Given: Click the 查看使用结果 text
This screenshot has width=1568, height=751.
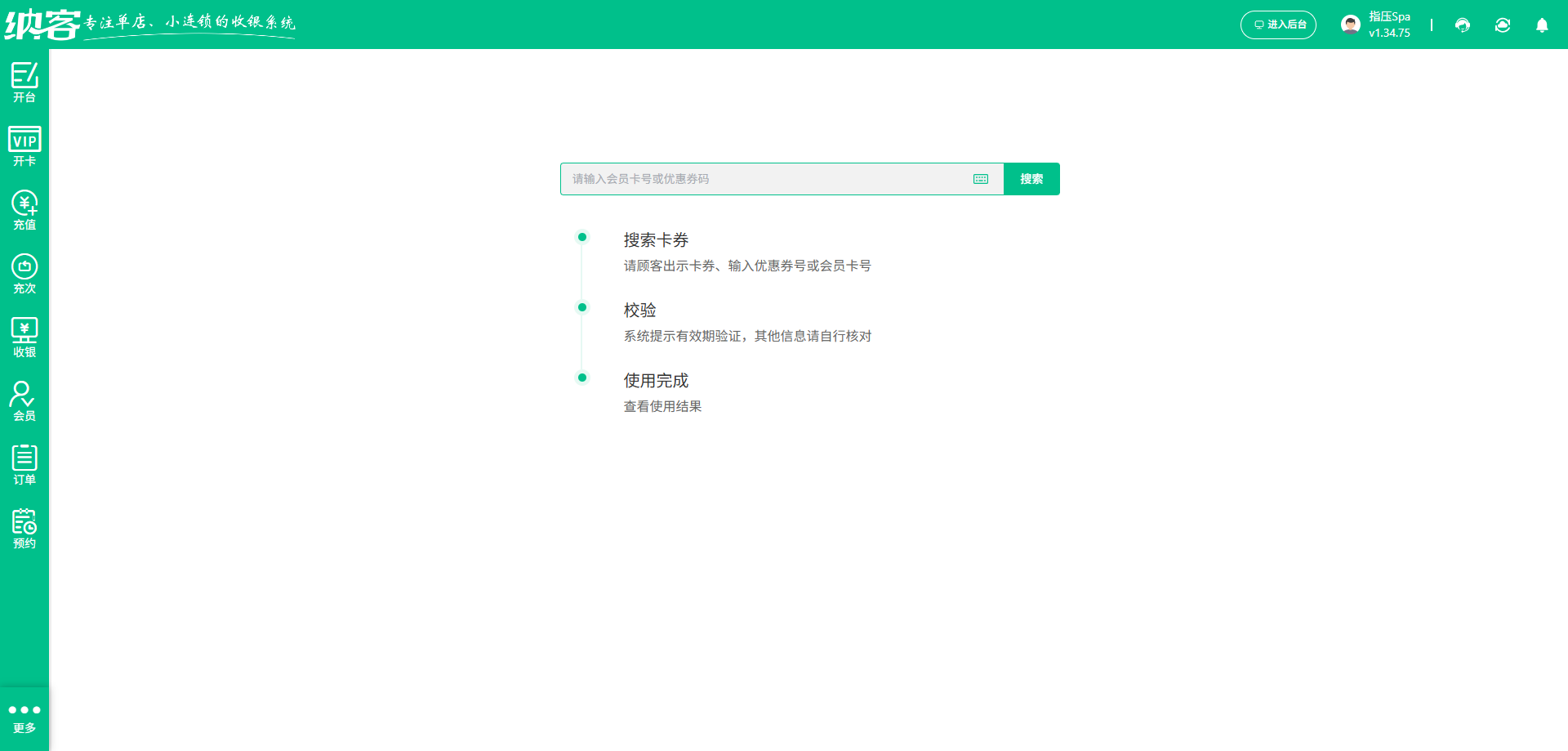Looking at the screenshot, I should click(x=662, y=406).
